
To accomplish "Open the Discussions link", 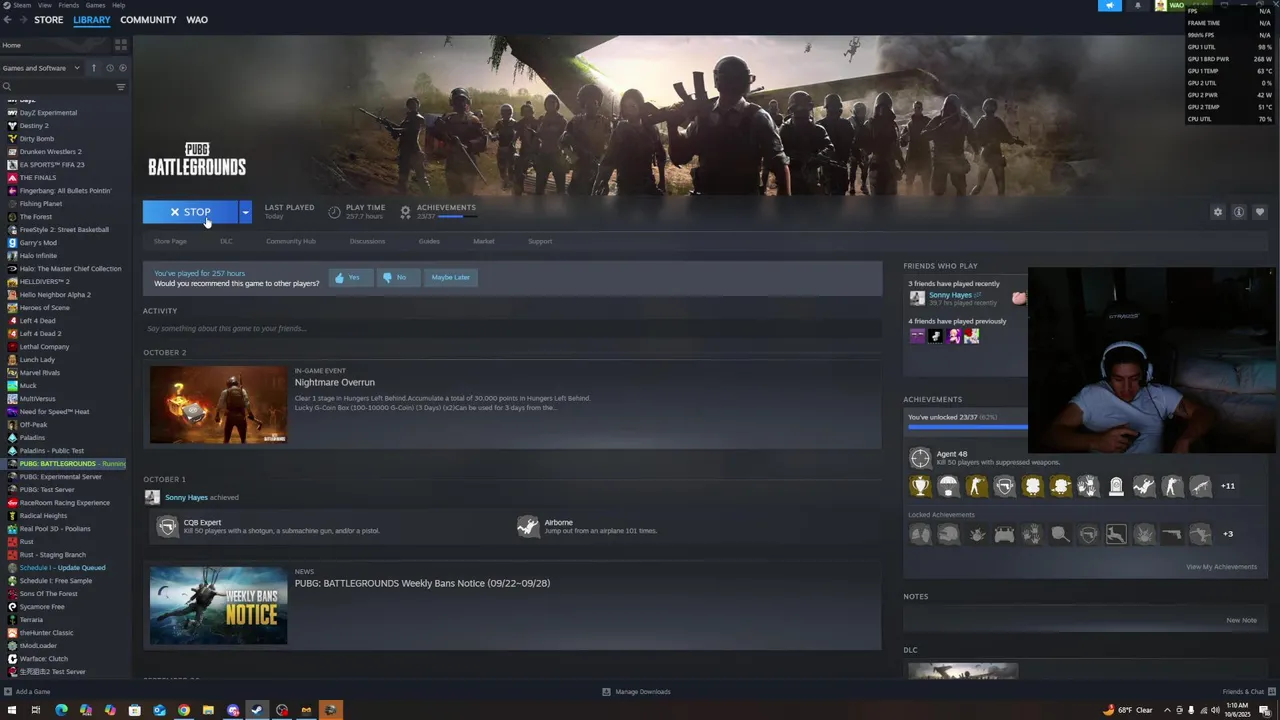I will [x=367, y=241].
